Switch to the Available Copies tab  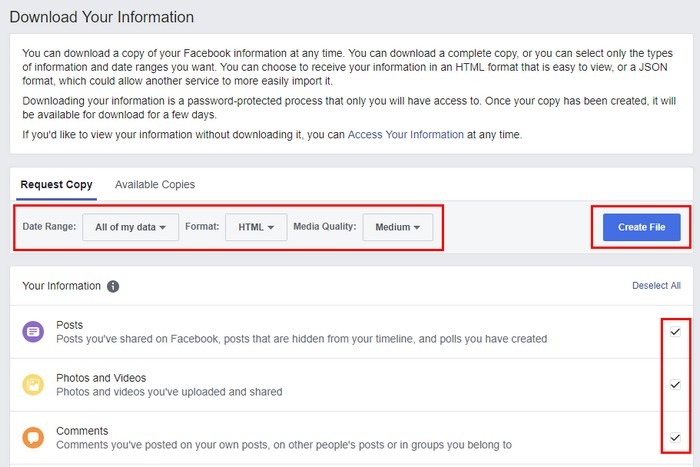155,185
